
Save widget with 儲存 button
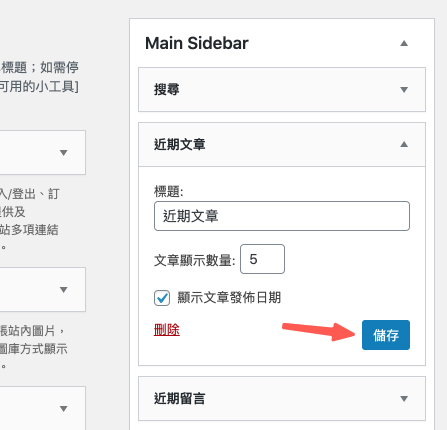(x=386, y=335)
